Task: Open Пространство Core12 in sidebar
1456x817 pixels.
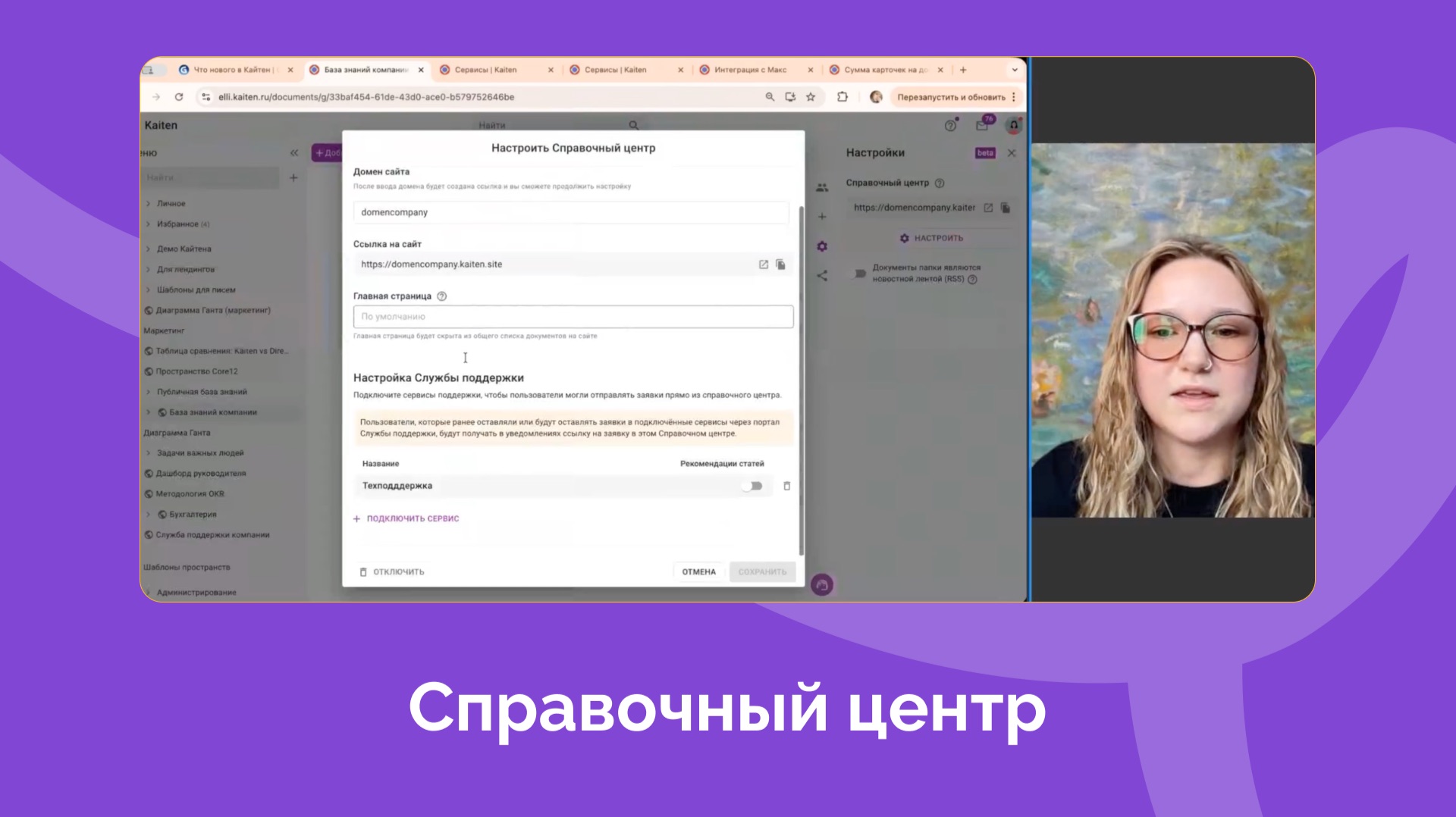Action: [196, 371]
